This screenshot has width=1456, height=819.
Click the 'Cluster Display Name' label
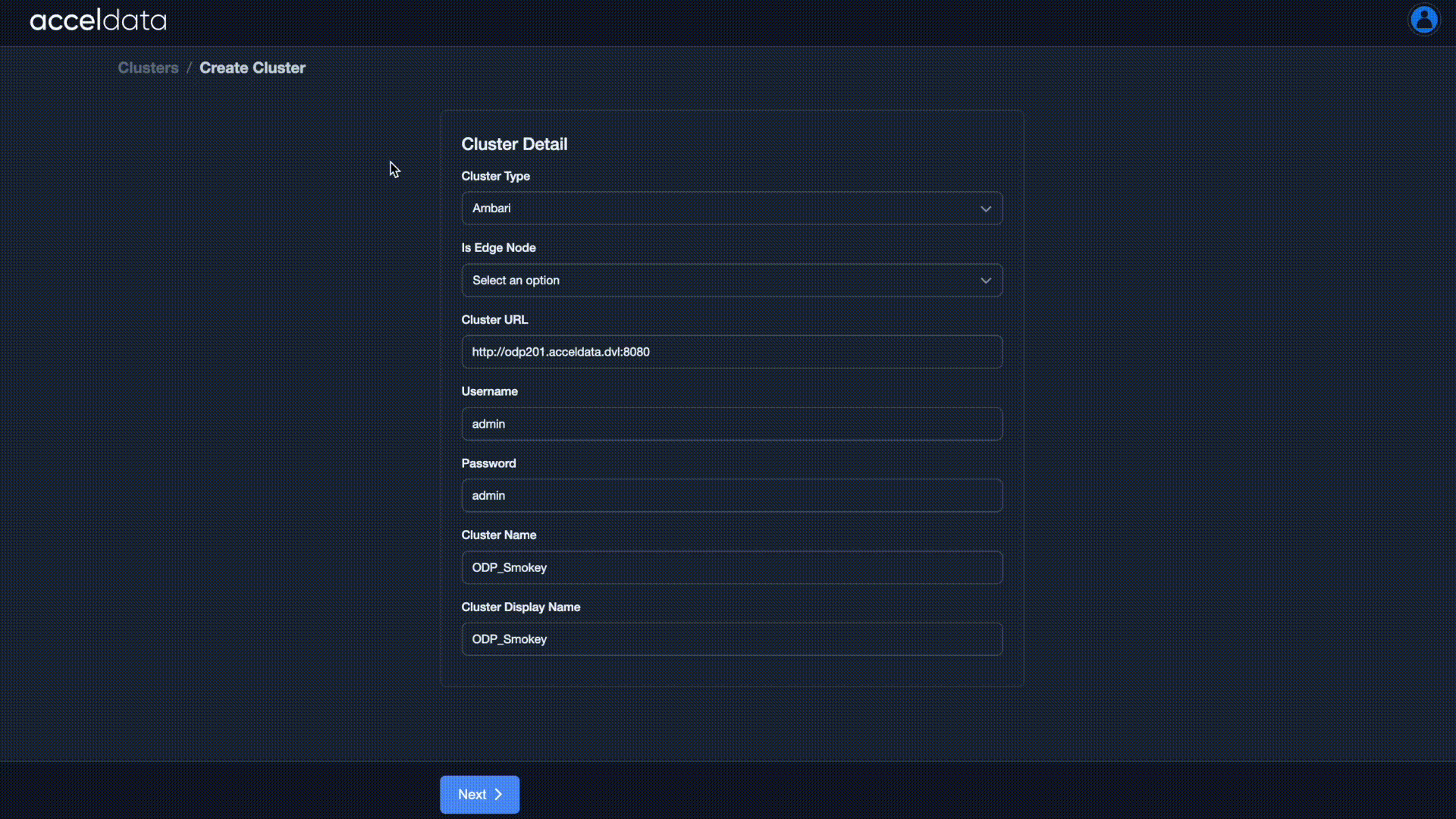point(520,607)
